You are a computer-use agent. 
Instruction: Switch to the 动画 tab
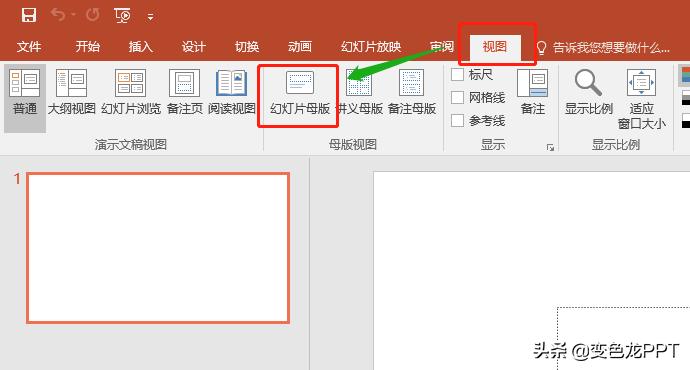pyautogui.click(x=300, y=47)
